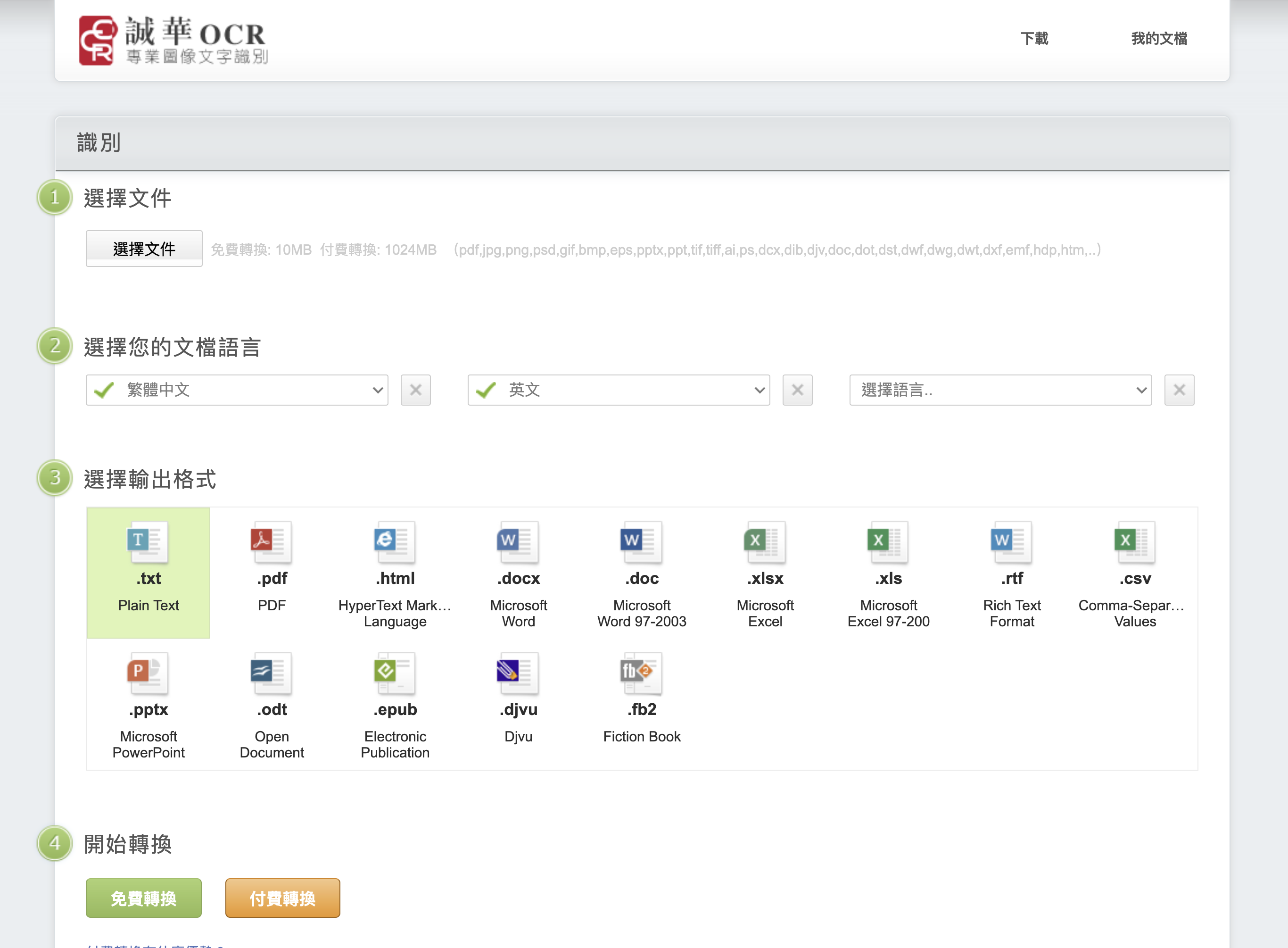
Task: Expand the 英文 language dropdown
Action: click(x=618, y=390)
